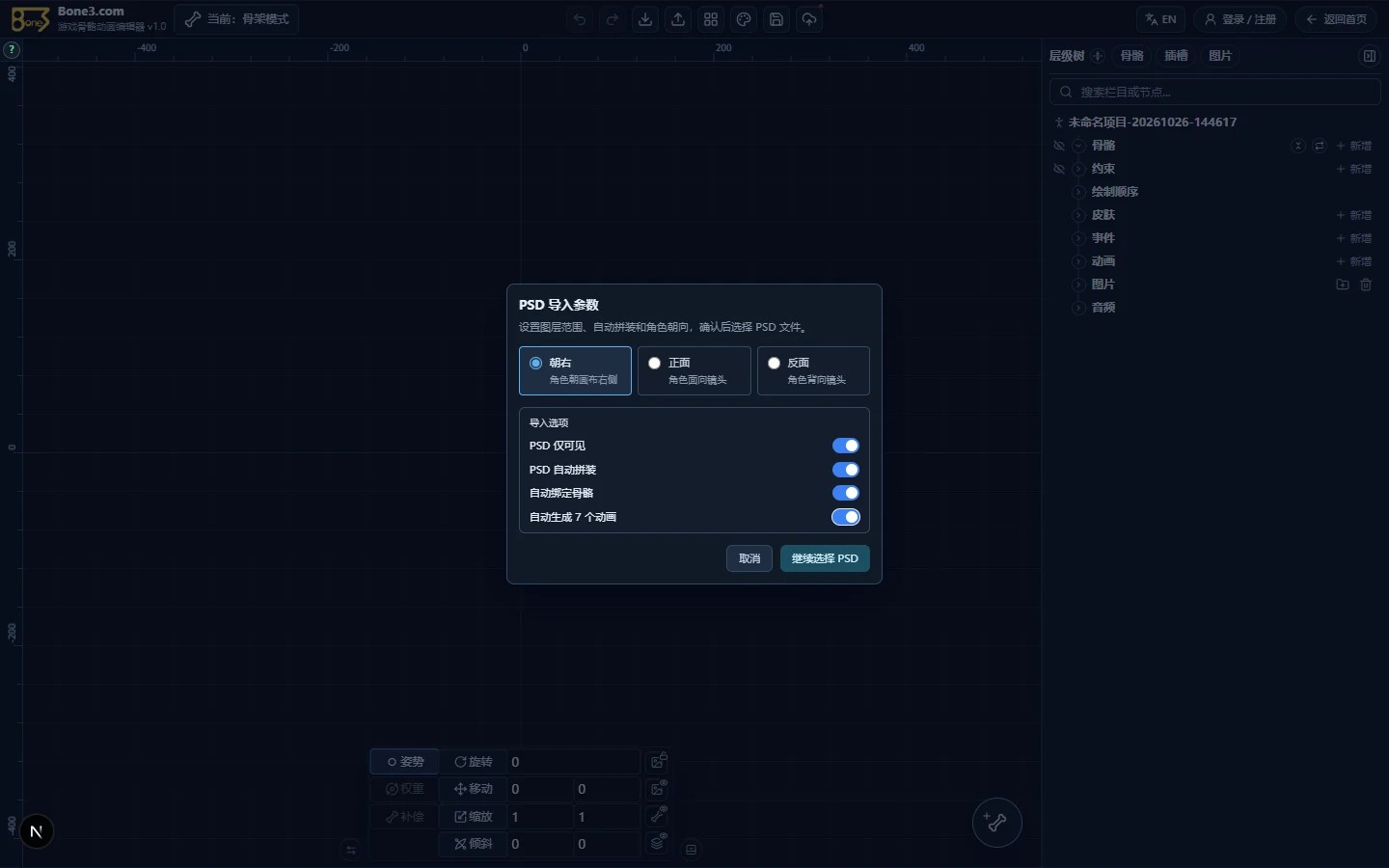The width and height of the screenshot is (1389, 868).
Task: Switch to the 图片 tab in the right panel
Action: pos(1220,56)
